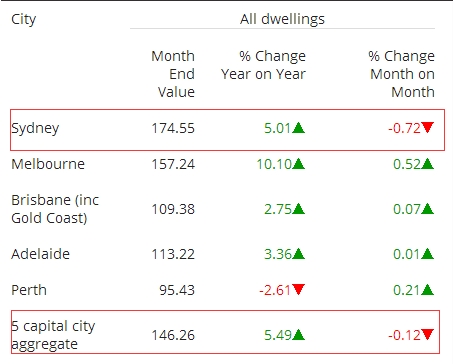Click green arrow next to Melbourne 0.52

[427, 164]
